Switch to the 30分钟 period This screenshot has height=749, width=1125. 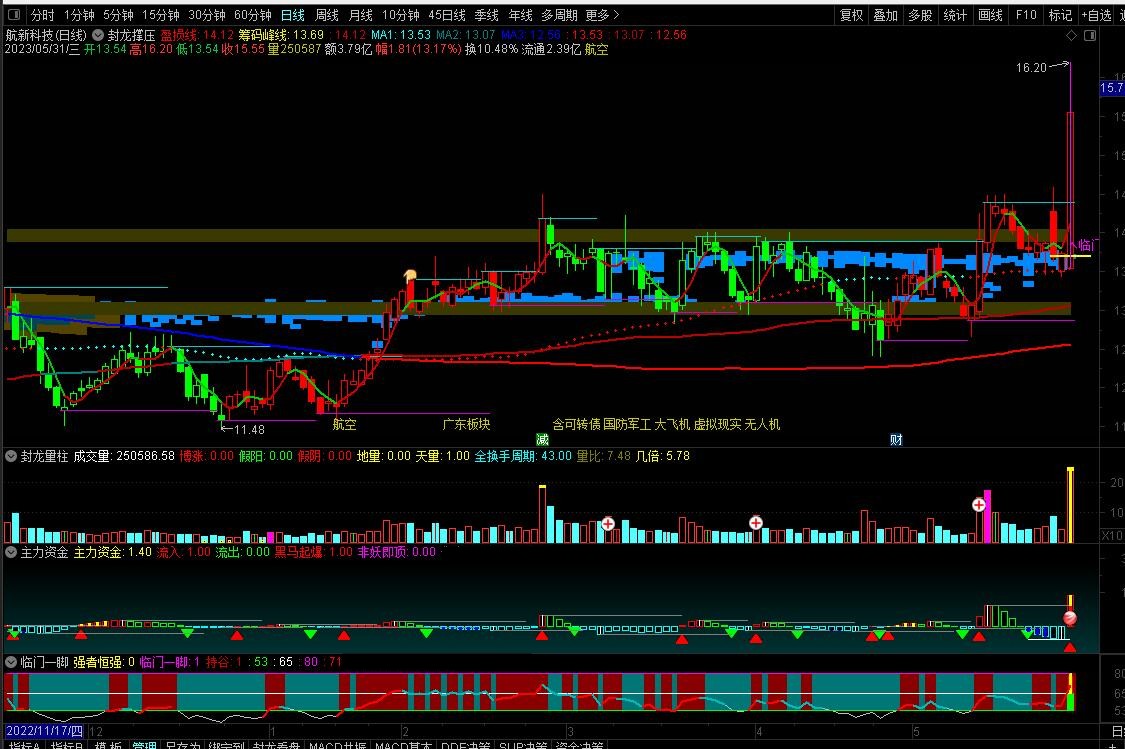click(207, 14)
